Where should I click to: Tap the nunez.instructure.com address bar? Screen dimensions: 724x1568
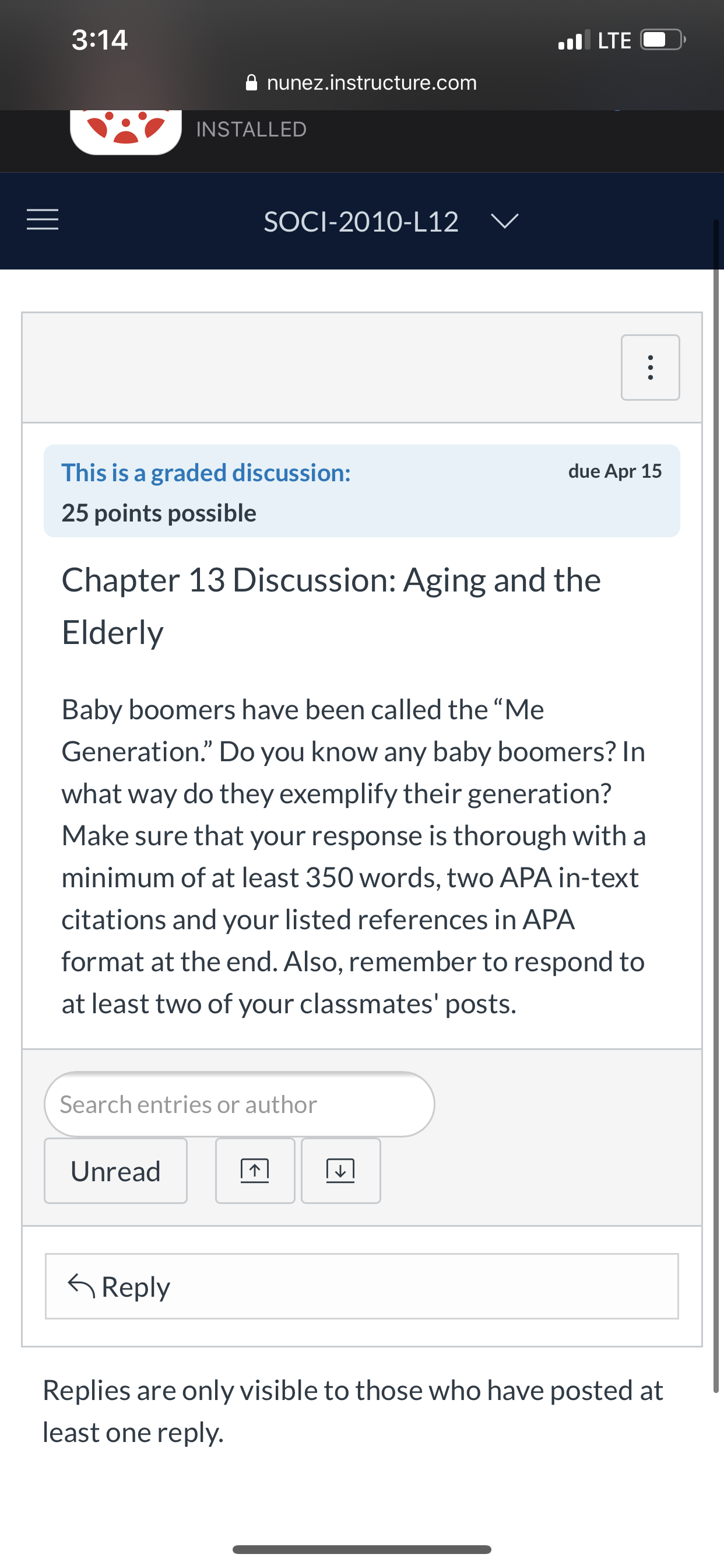[361, 82]
